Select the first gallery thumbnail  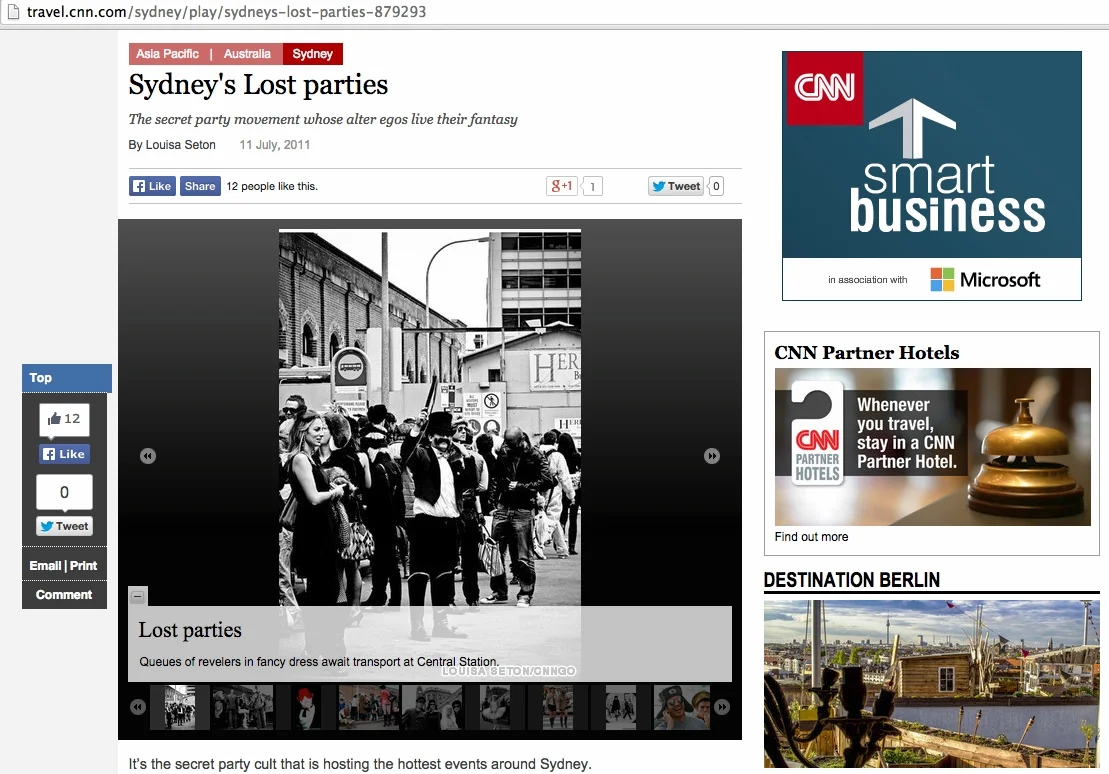(179, 706)
